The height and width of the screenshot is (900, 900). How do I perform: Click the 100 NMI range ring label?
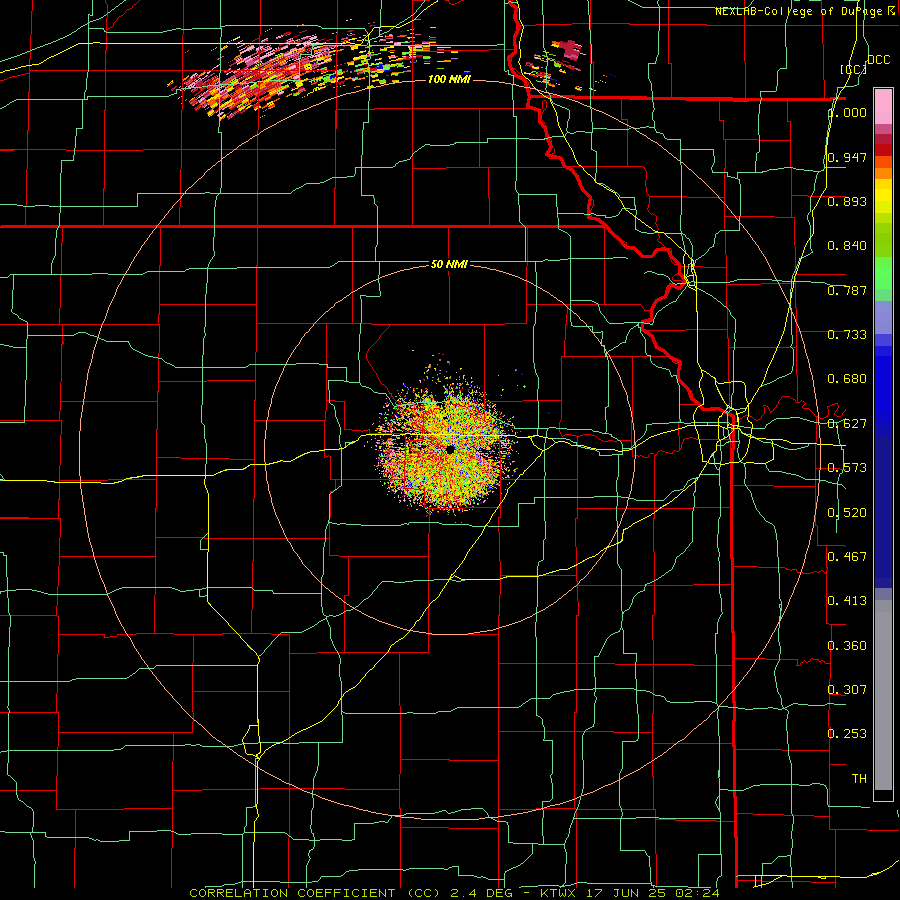(449, 79)
